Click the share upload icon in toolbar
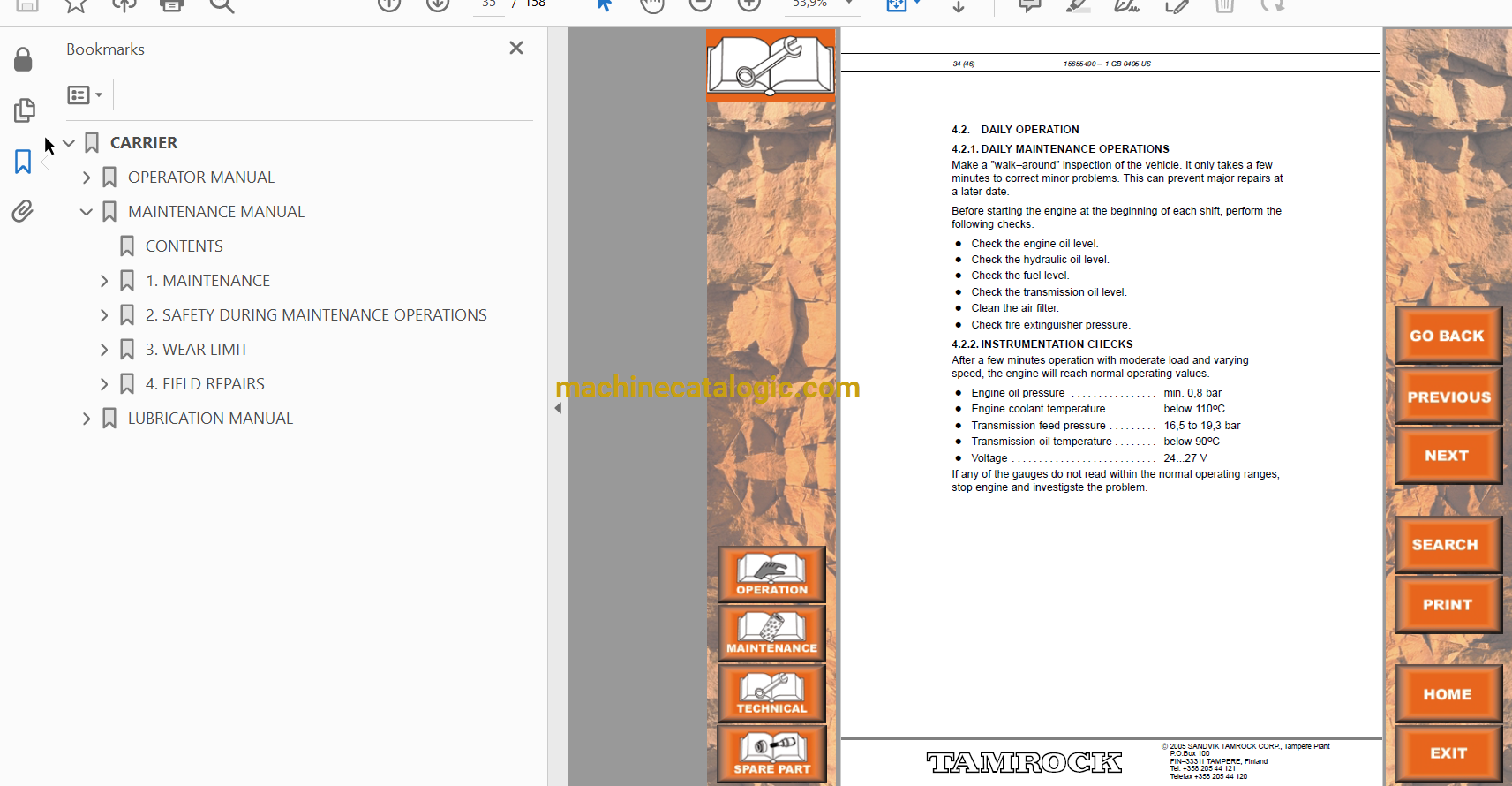The image size is (1512, 786). [x=124, y=5]
